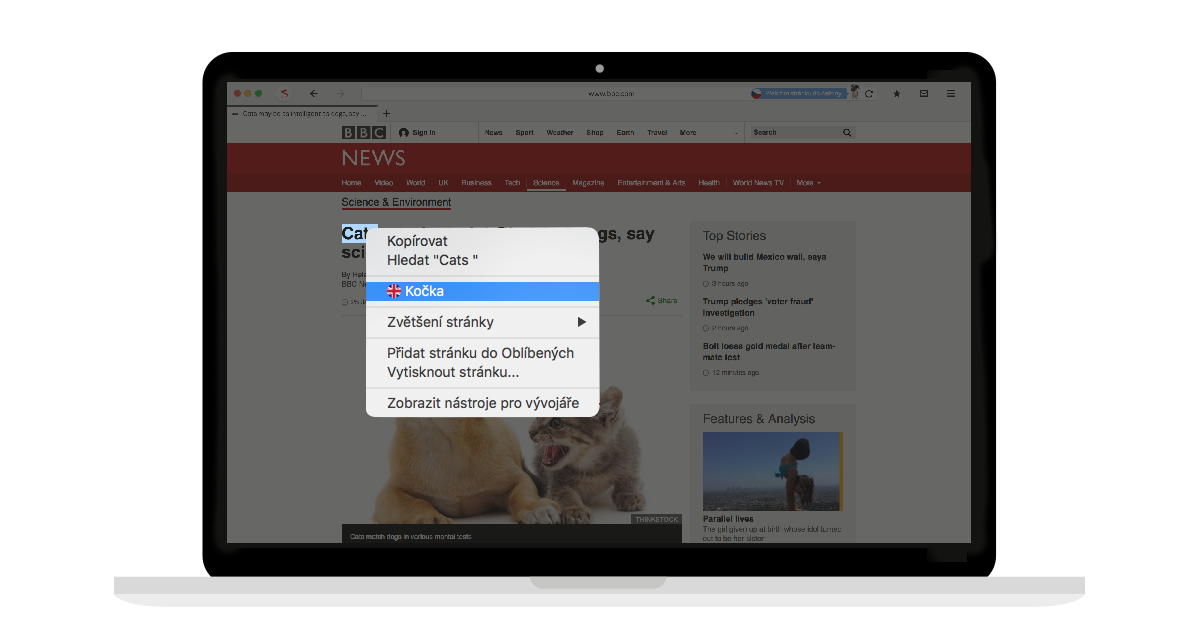Choose Kopírovat from the context menu

(417, 241)
